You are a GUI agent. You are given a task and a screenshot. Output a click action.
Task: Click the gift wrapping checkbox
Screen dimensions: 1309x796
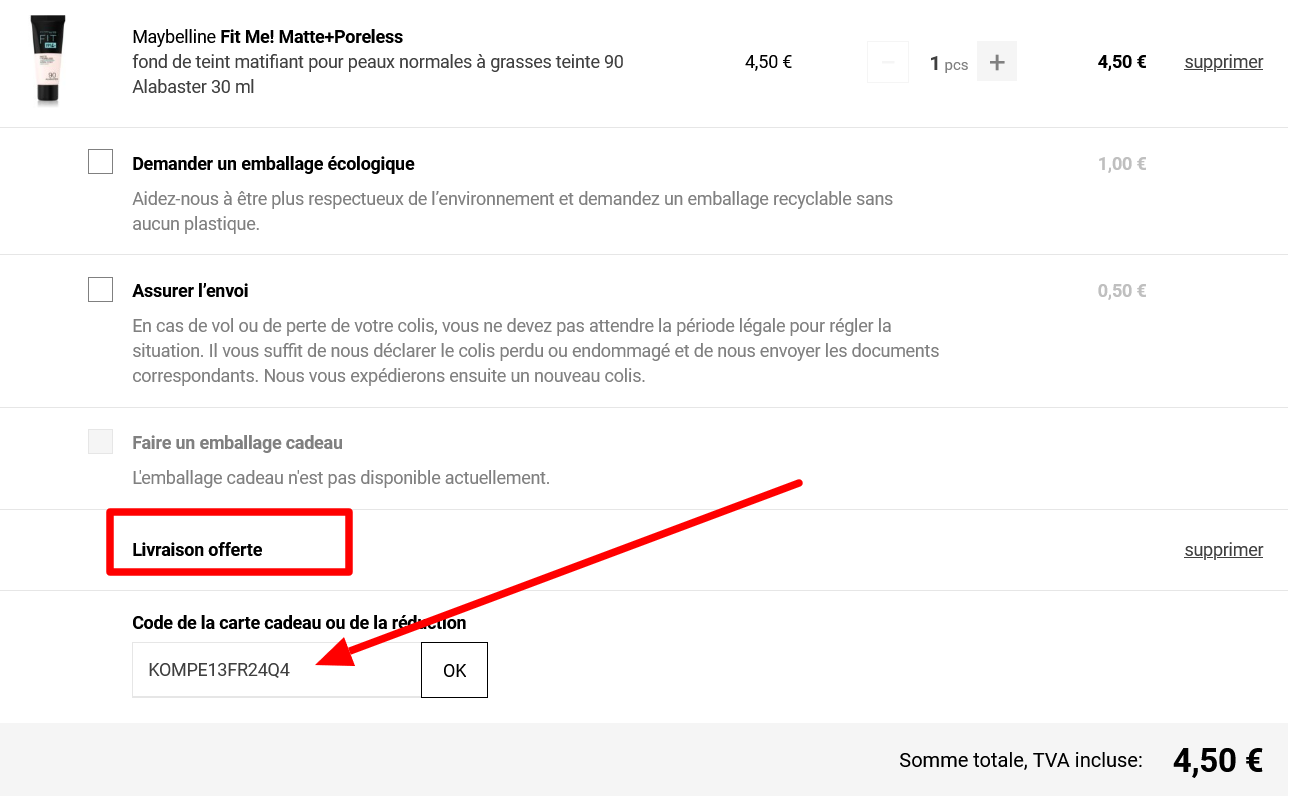tap(100, 441)
